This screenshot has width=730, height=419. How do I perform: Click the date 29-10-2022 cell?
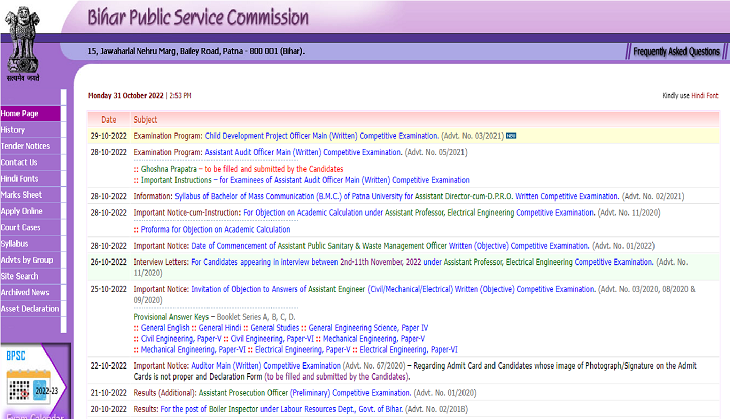tap(108, 136)
